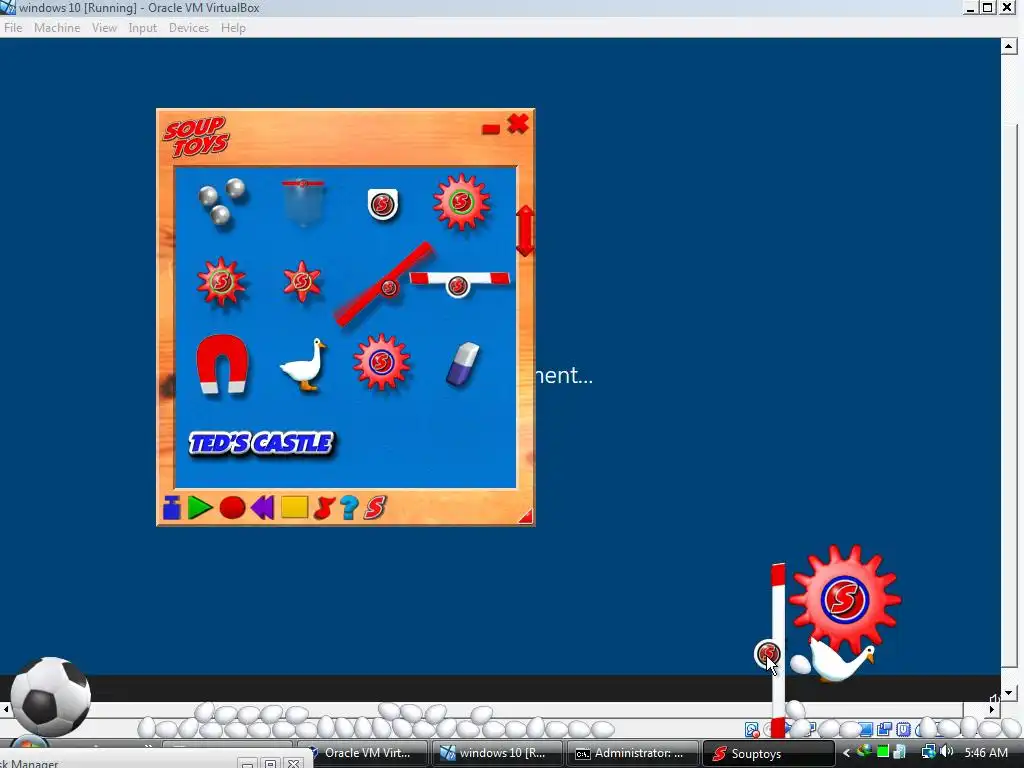The image size is (1024, 768).
Task: Open the Machine menu
Action: 57,28
